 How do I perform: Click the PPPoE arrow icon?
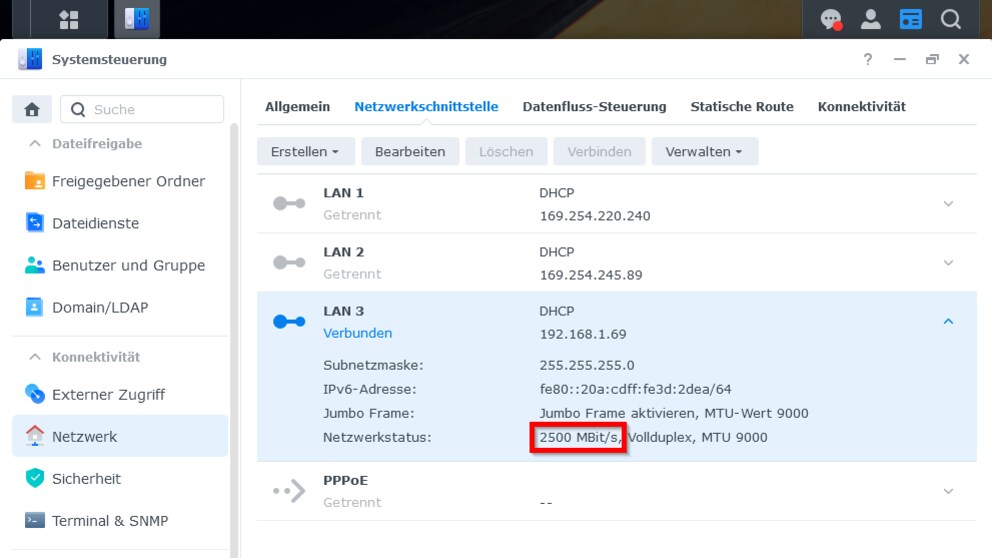point(289,491)
